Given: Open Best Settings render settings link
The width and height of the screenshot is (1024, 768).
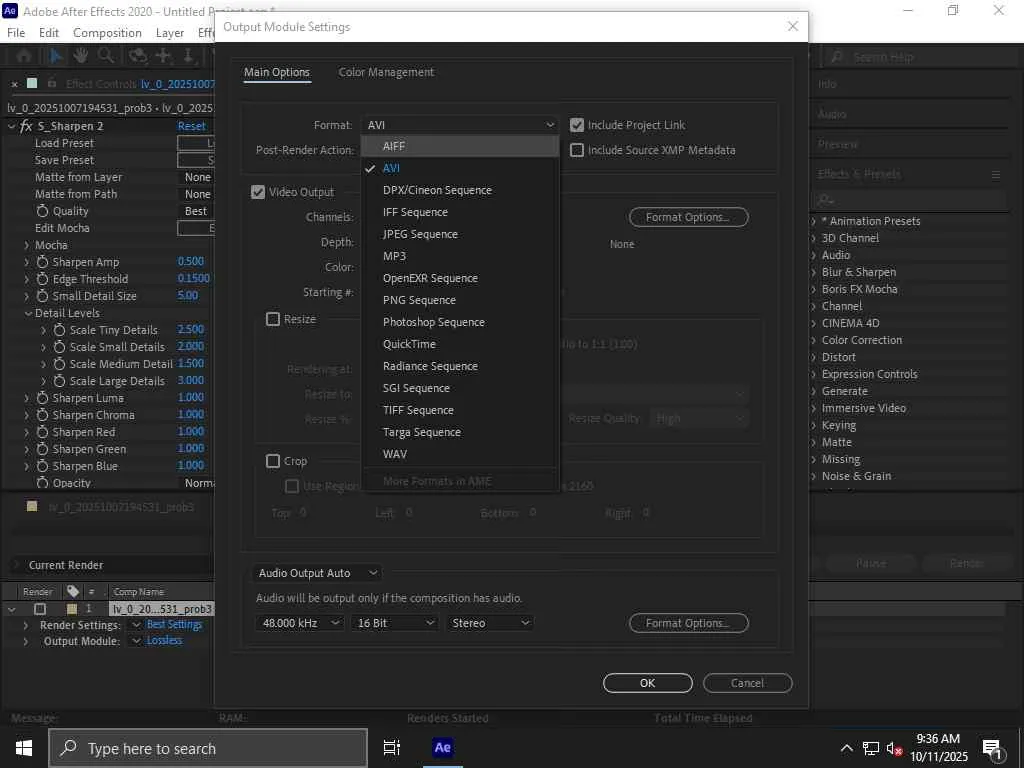Looking at the screenshot, I should [x=174, y=625].
